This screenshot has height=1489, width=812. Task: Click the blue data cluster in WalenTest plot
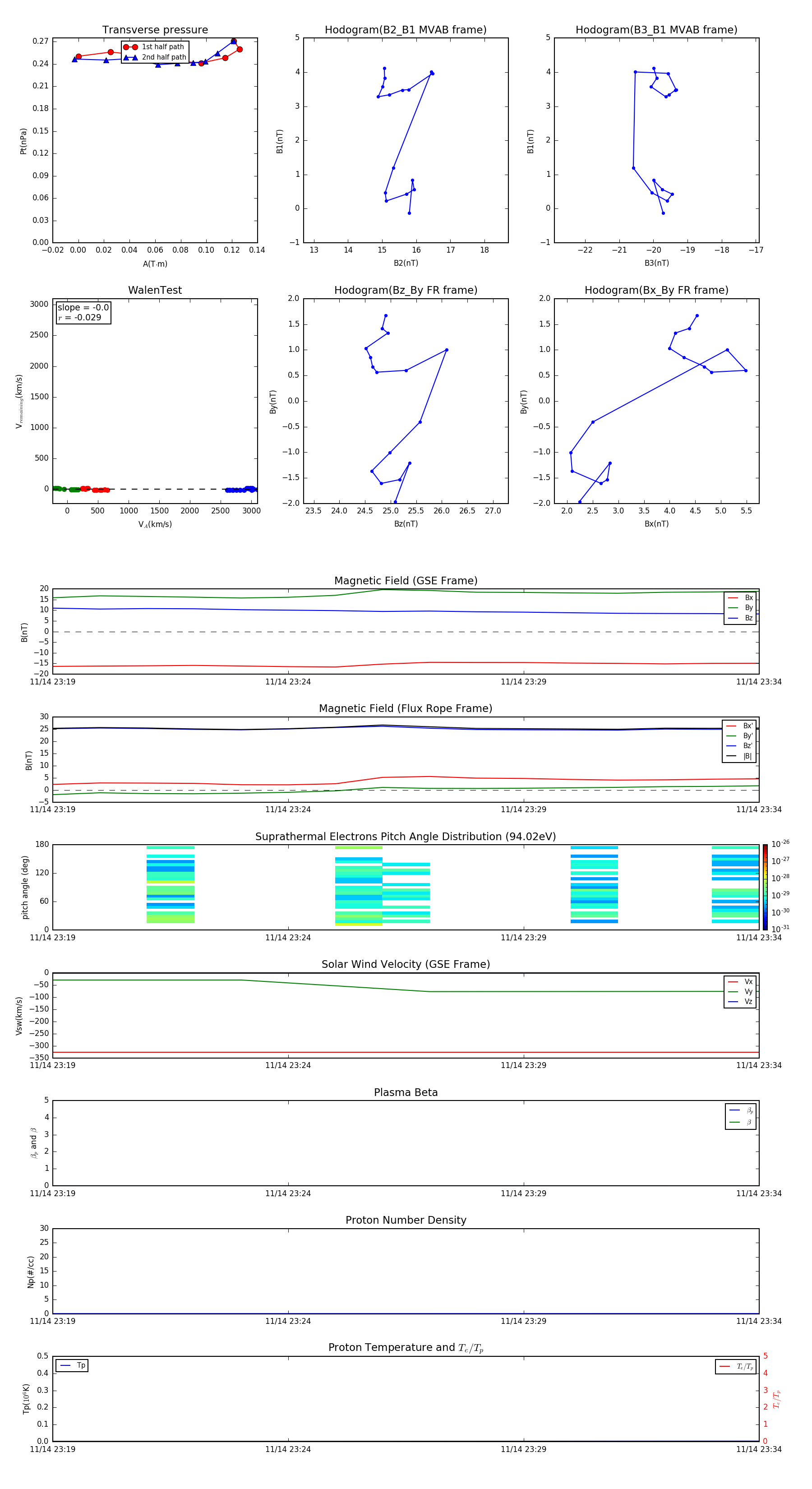[x=241, y=490]
